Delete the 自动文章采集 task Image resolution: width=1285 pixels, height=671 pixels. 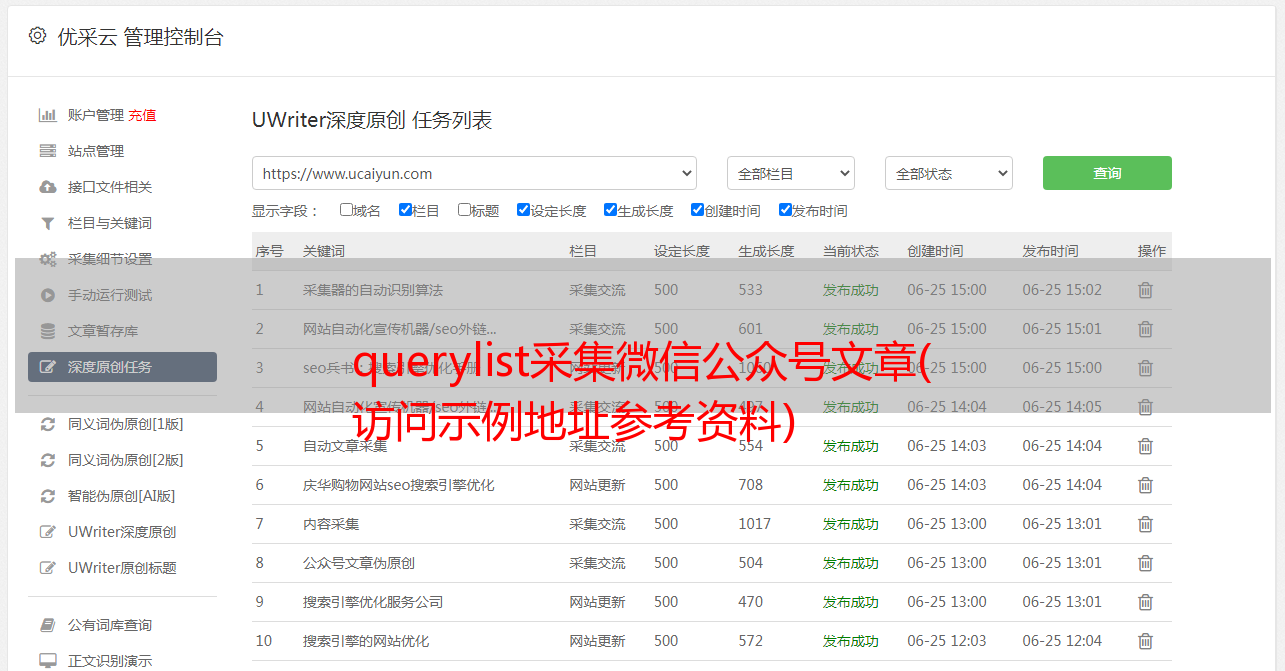(1145, 446)
